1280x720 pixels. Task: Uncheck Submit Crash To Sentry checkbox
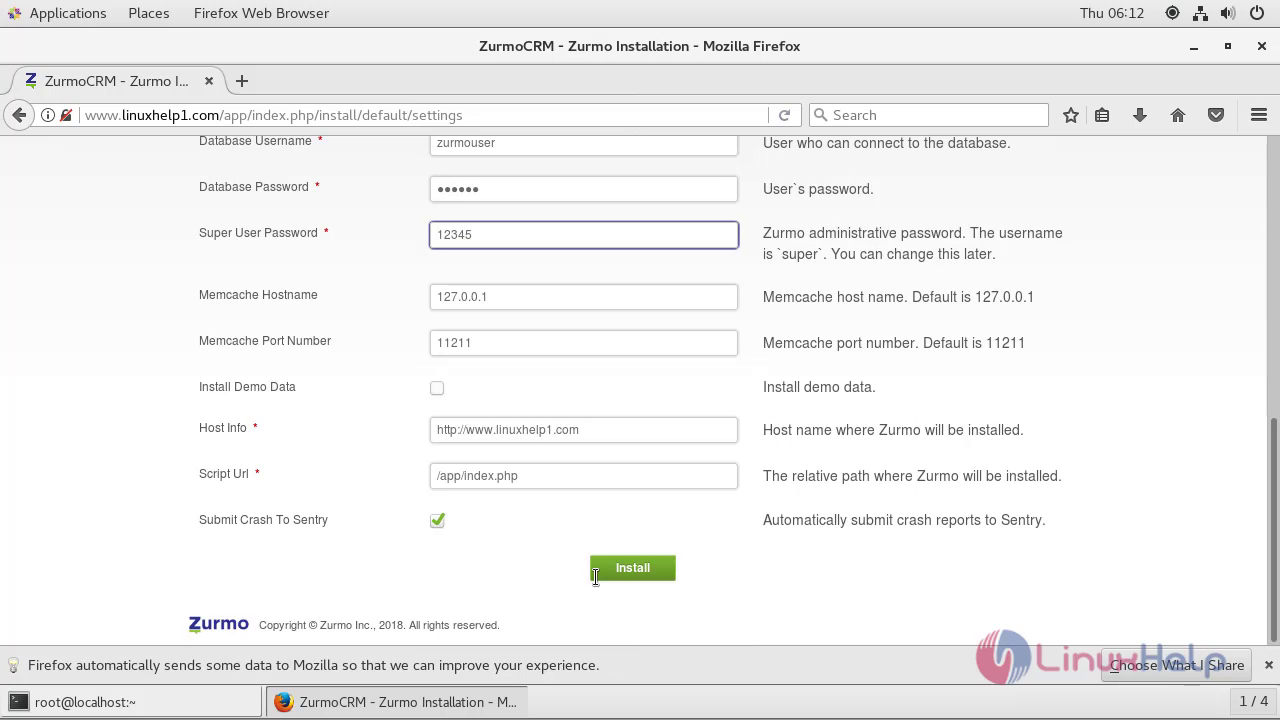tap(437, 520)
